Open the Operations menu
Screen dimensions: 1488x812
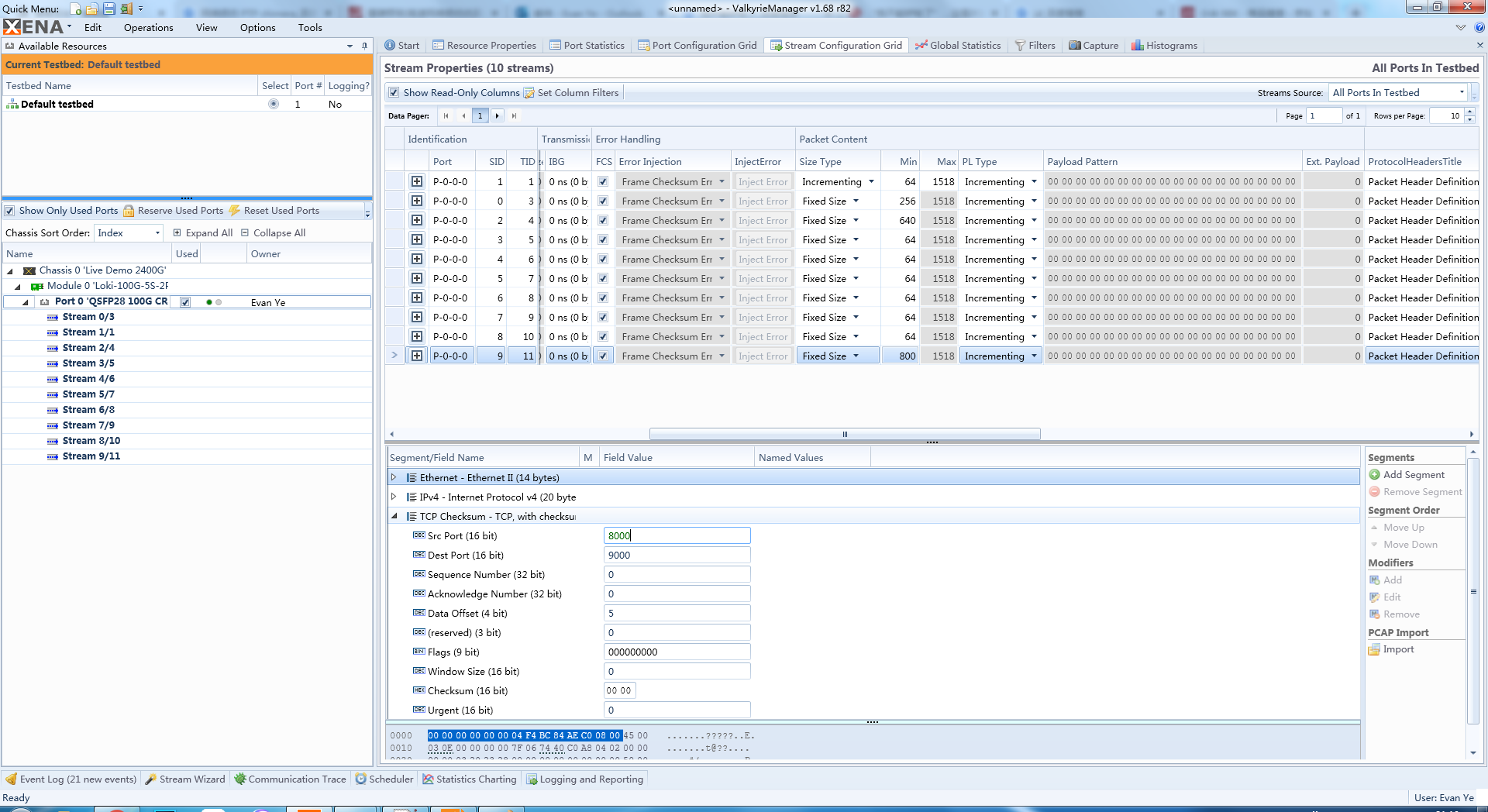[148, 27]
